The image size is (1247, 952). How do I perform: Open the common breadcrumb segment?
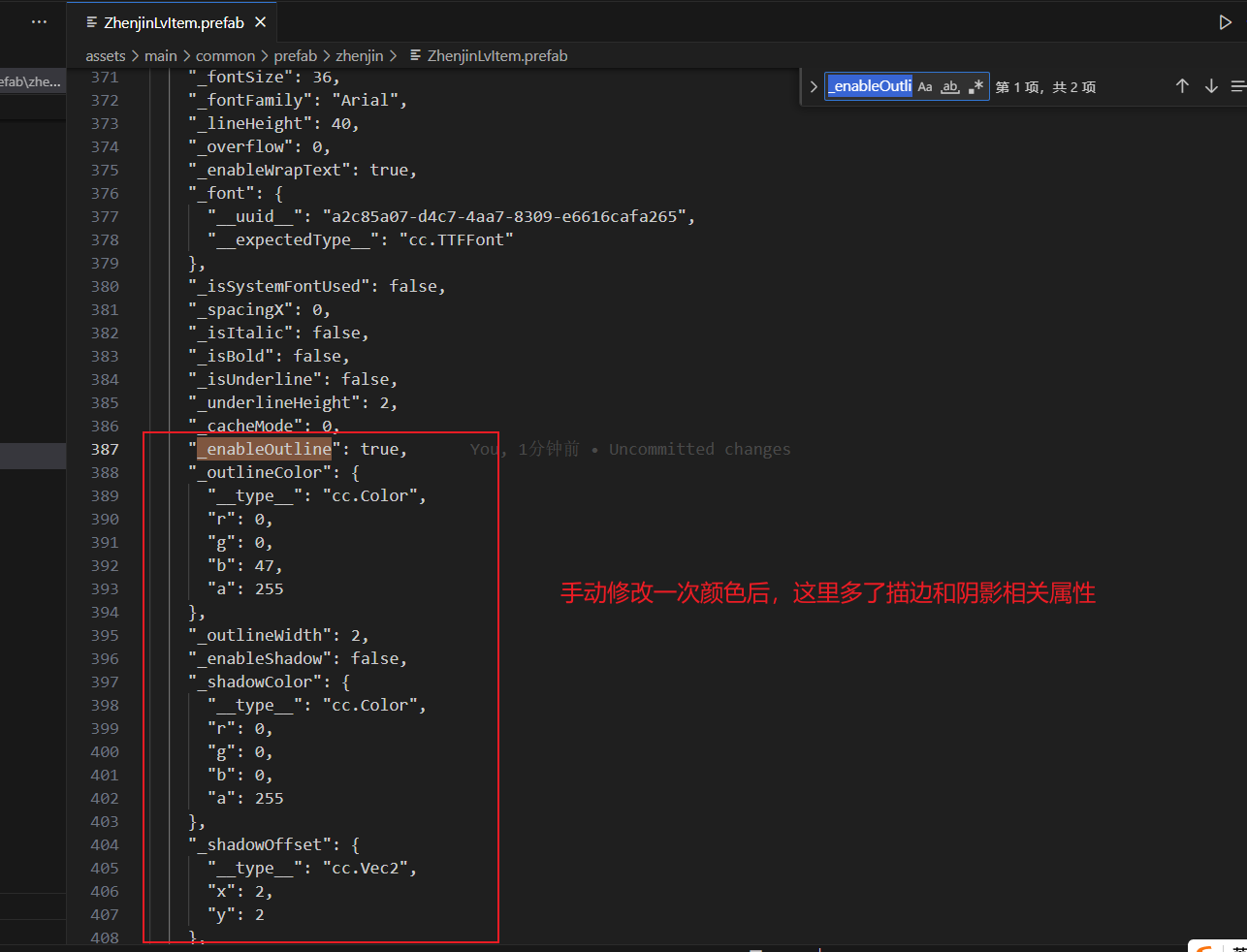(225, 56)
